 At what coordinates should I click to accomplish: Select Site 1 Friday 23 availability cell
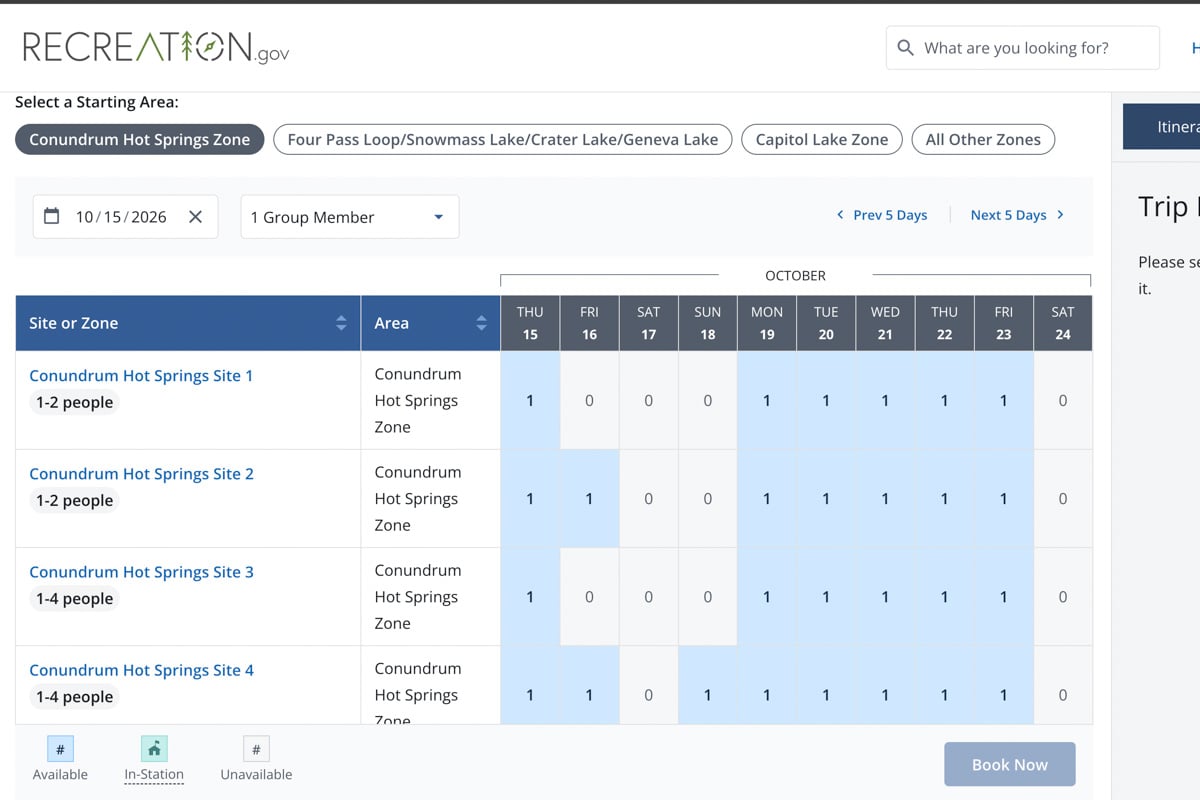(1004, 401)
